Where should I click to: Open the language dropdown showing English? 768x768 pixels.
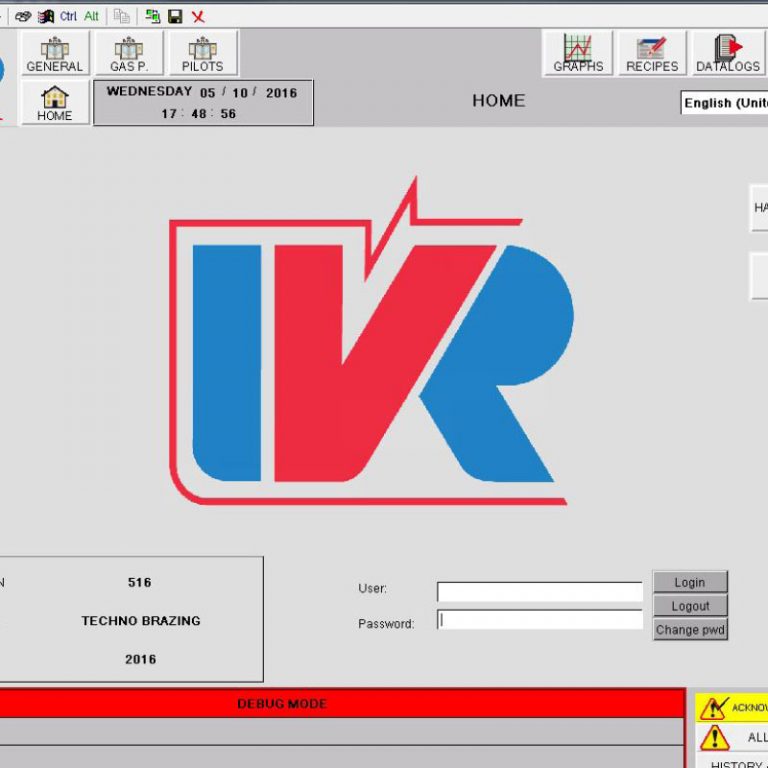point(724,103)
